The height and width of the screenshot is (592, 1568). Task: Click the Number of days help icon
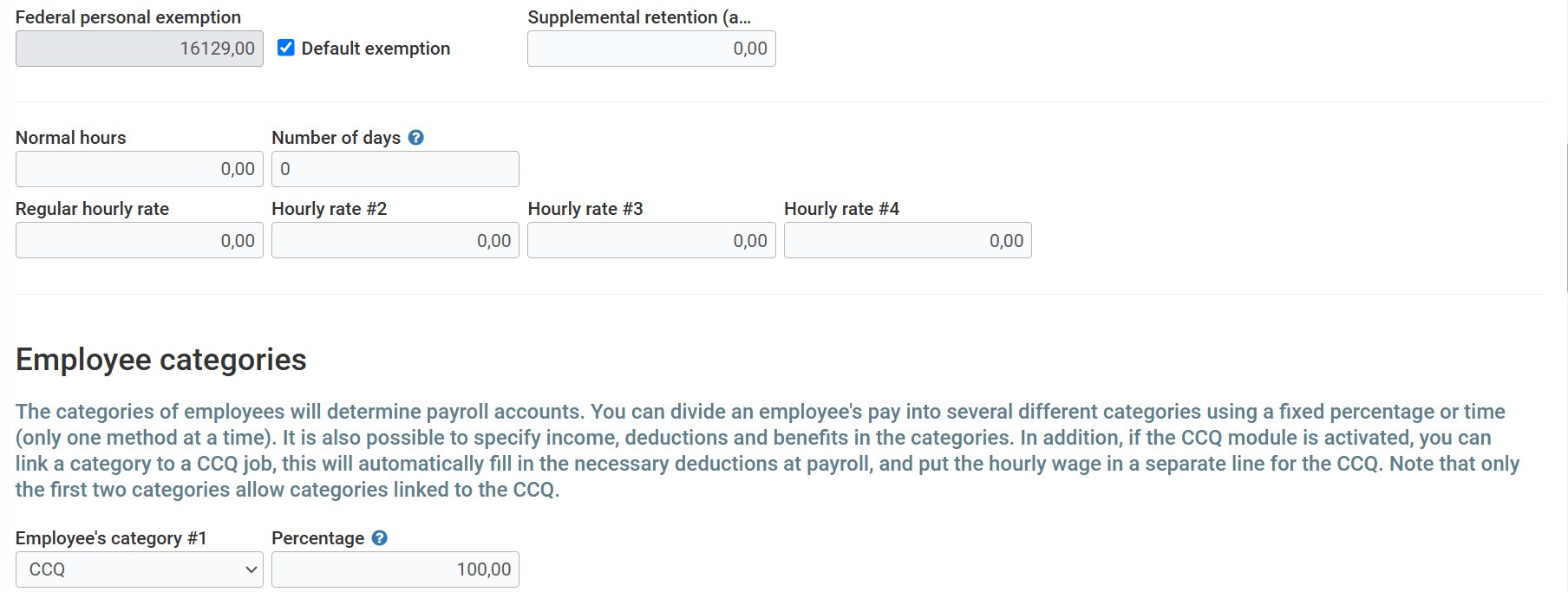pyautogui.click(x=416, y=138)
